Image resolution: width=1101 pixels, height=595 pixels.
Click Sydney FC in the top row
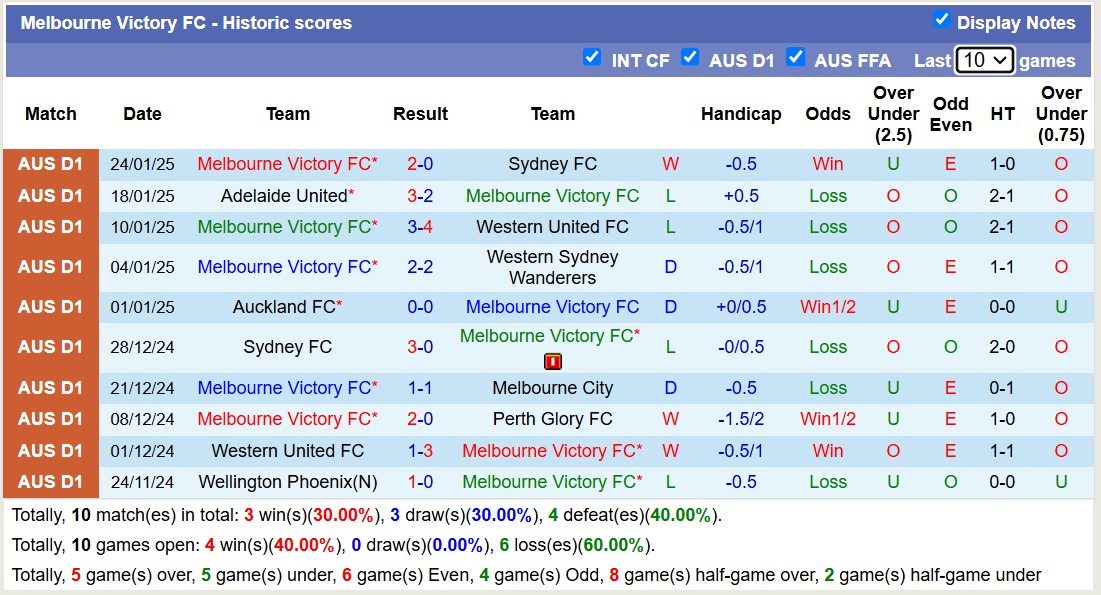(x=553, y=164)
